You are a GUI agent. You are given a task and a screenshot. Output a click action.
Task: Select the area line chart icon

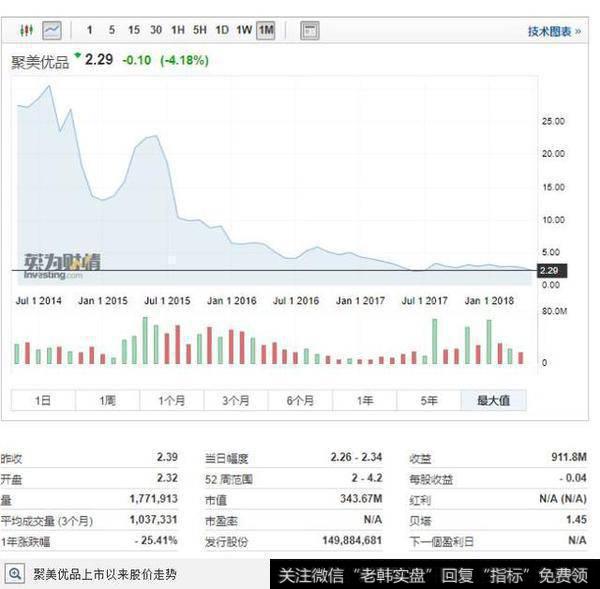(52, 30)
